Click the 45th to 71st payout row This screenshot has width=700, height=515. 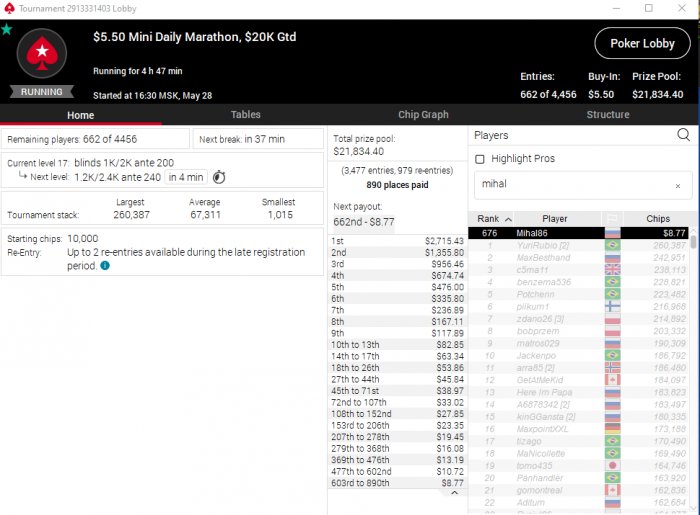click(397, 390)
